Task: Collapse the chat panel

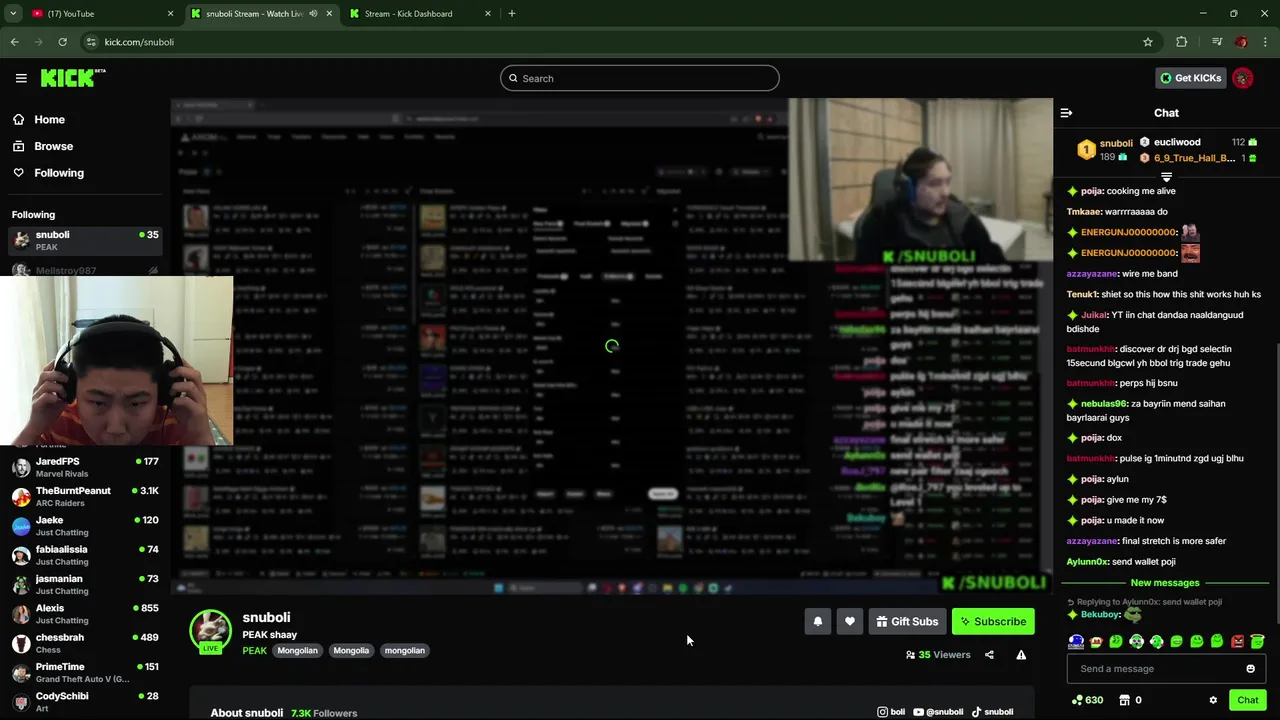Action: (x=1066, y=113)
